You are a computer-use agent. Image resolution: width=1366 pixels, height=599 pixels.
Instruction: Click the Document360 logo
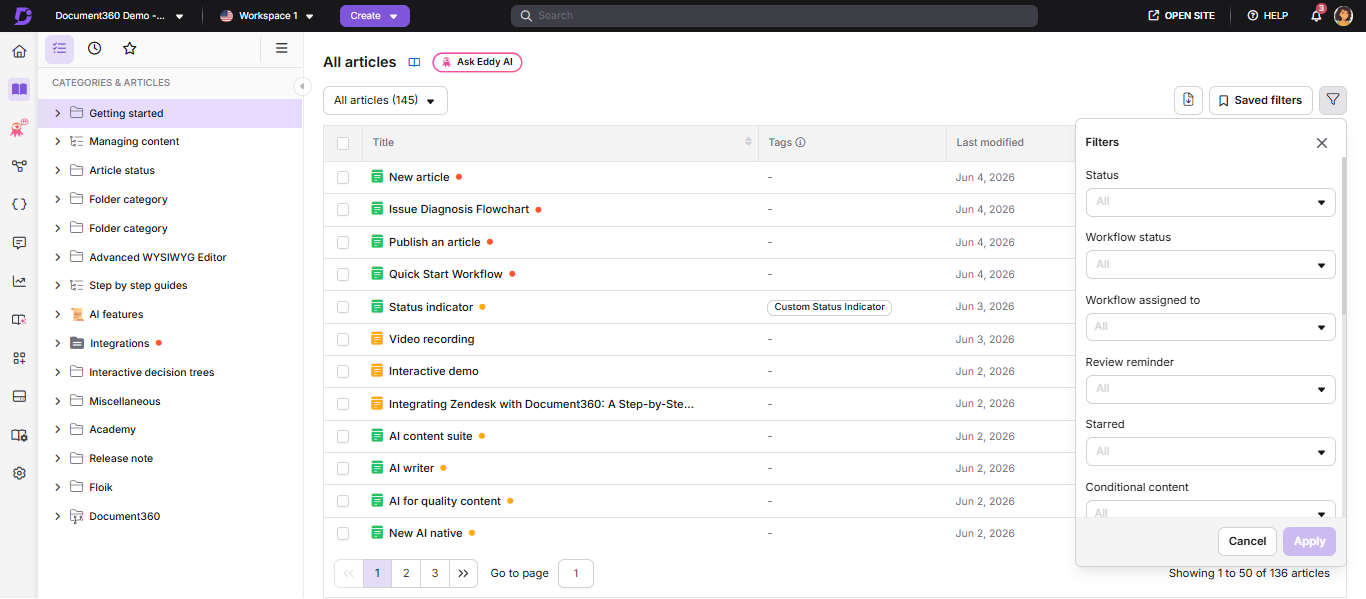pyautogui.click(x=22, y=16)
